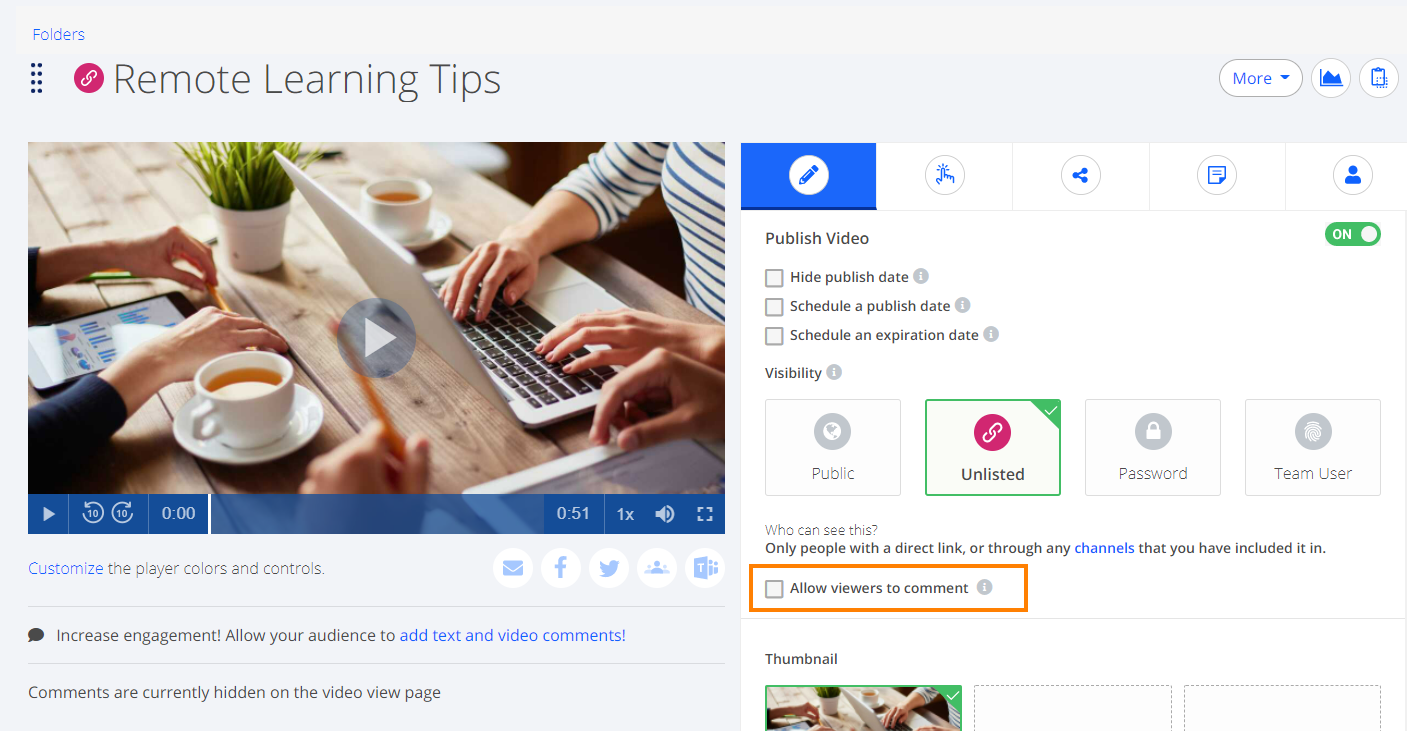Click info icon beside Allow viewers to comment

click(985, 587)
